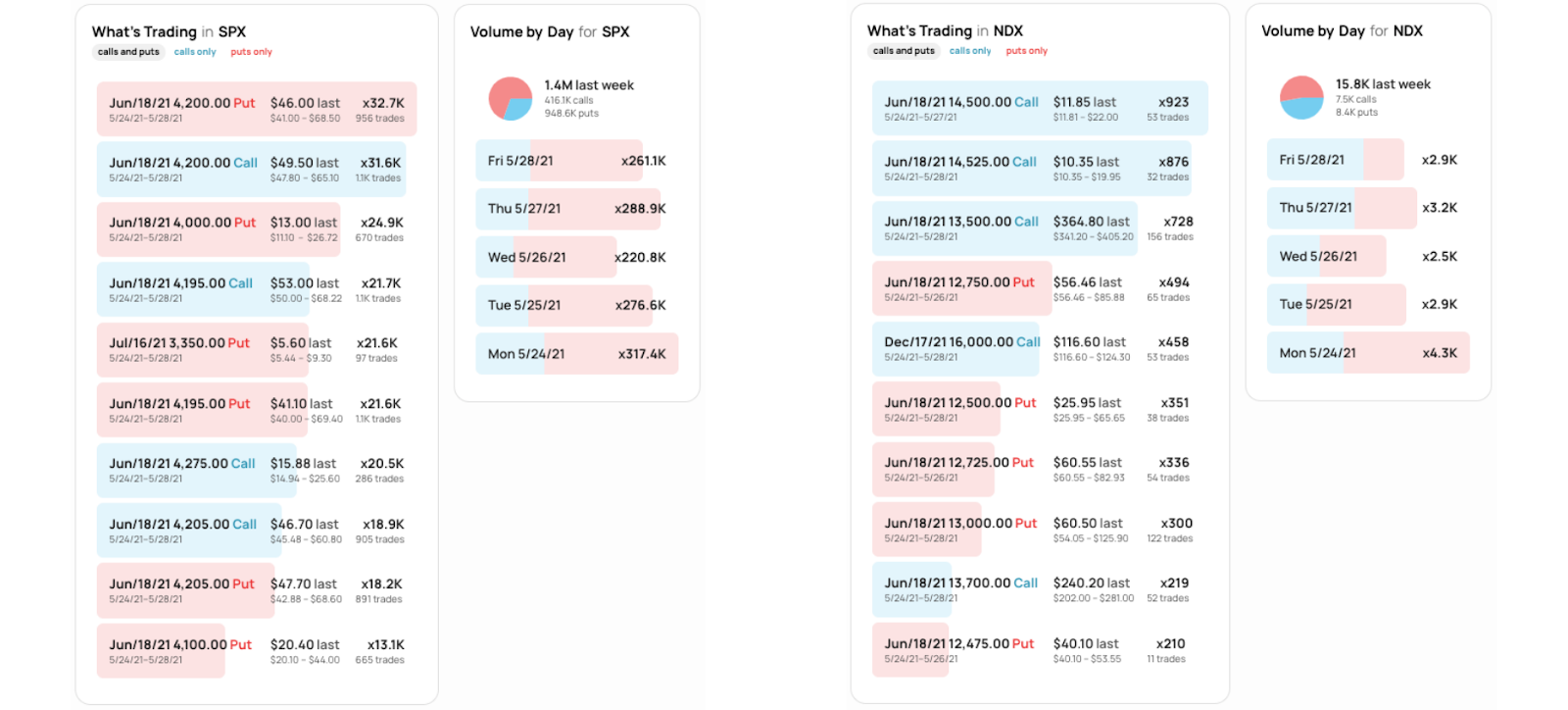Open the SPX Jun/18/21 4,200.00 Put row
This screenshot has width=1568, height=710.
256,109
